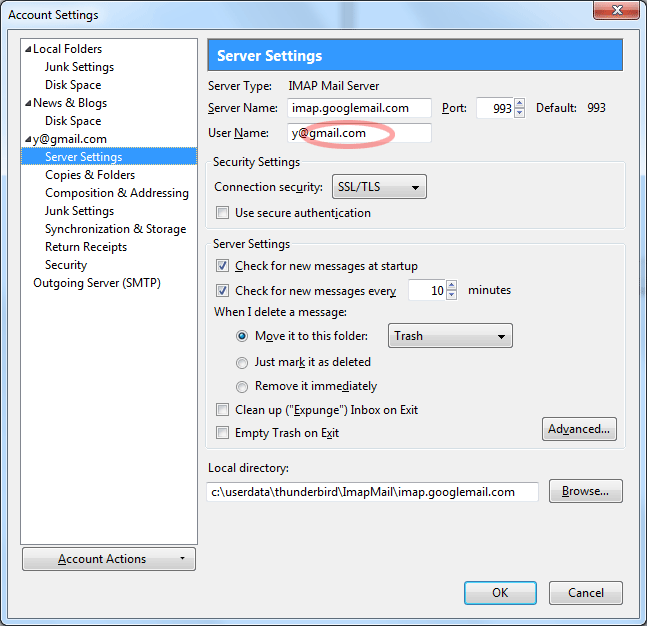Open Copies & Folders settings
Viewport: 647px width, 626px height.
90,175
